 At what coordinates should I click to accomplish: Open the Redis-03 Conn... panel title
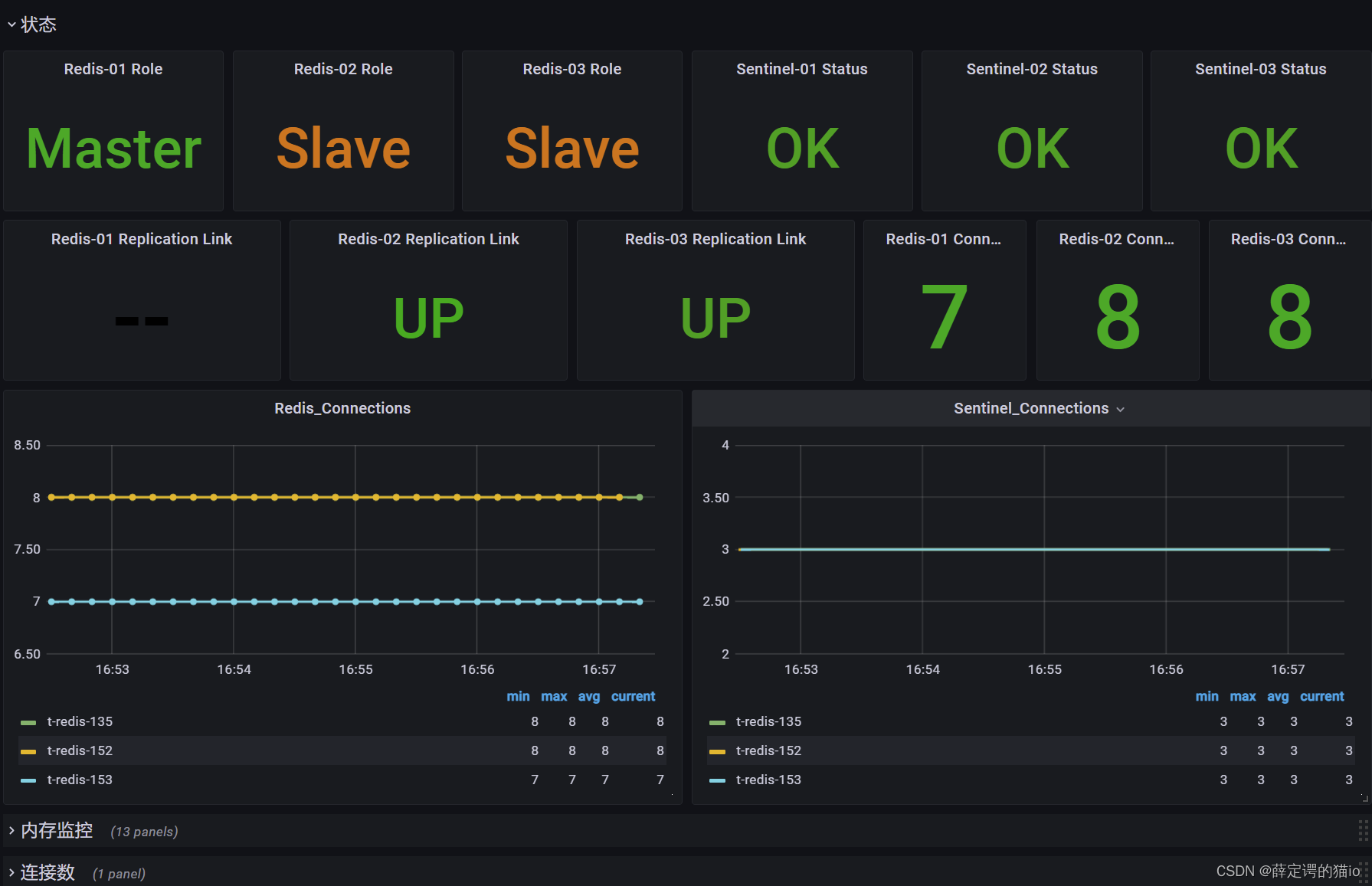(x=1289, y=239)
